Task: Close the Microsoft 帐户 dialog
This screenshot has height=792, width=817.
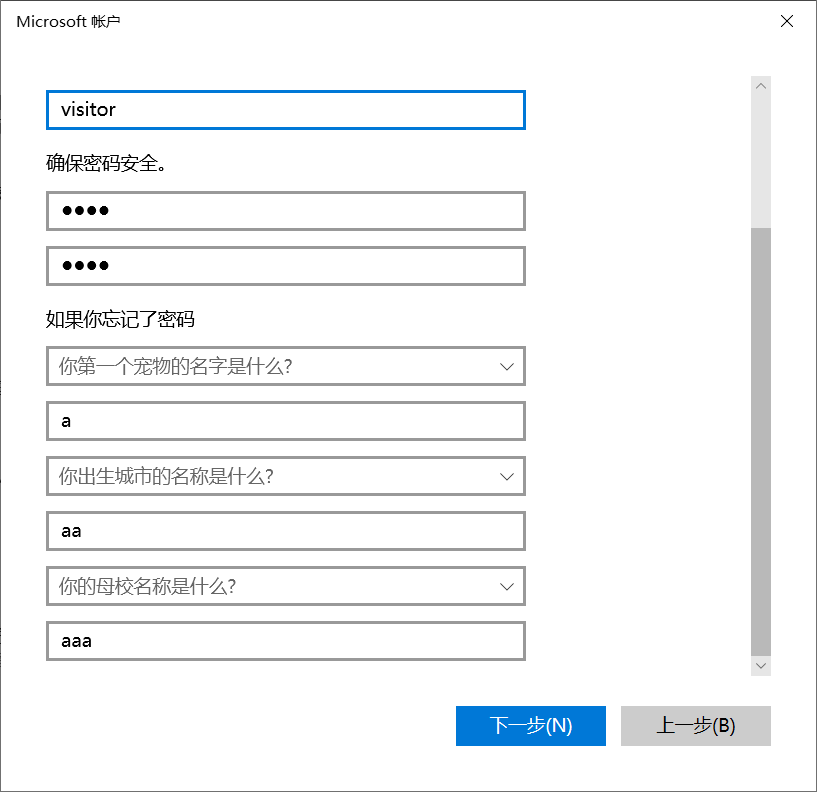Action: pyautogui.click(x=787, y=21)
